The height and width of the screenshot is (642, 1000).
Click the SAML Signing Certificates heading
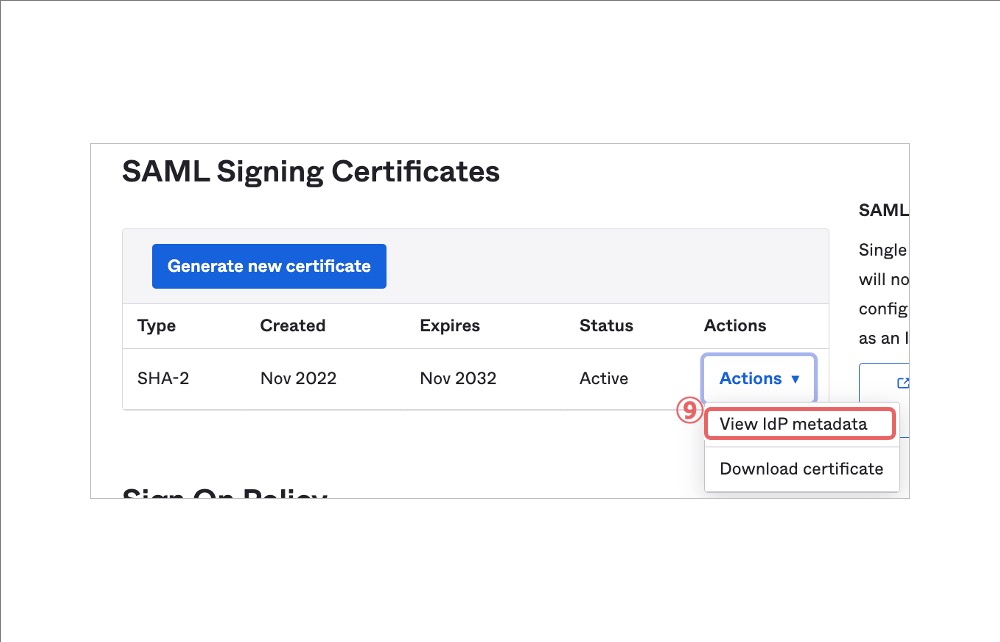310,171
